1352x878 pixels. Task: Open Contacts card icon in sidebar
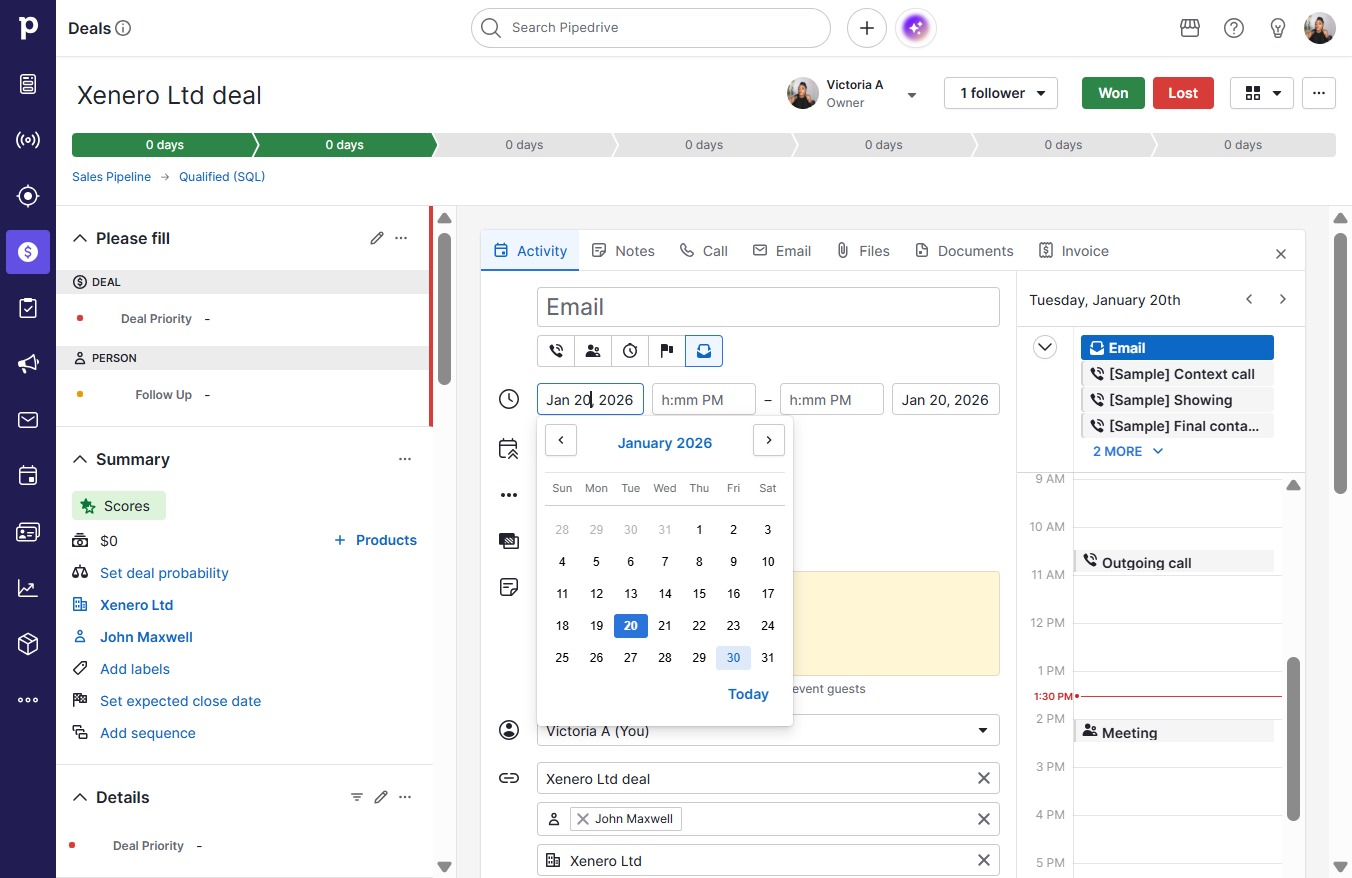coord(28,532)
